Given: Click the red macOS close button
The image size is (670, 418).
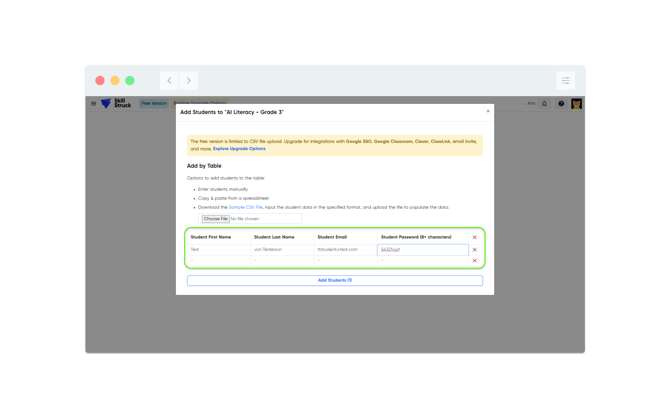Looking at the screenshot, I should tap(100, 80).
